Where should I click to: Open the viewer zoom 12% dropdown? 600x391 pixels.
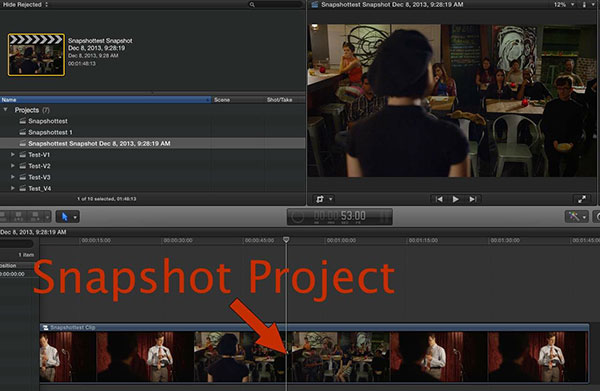564,5
